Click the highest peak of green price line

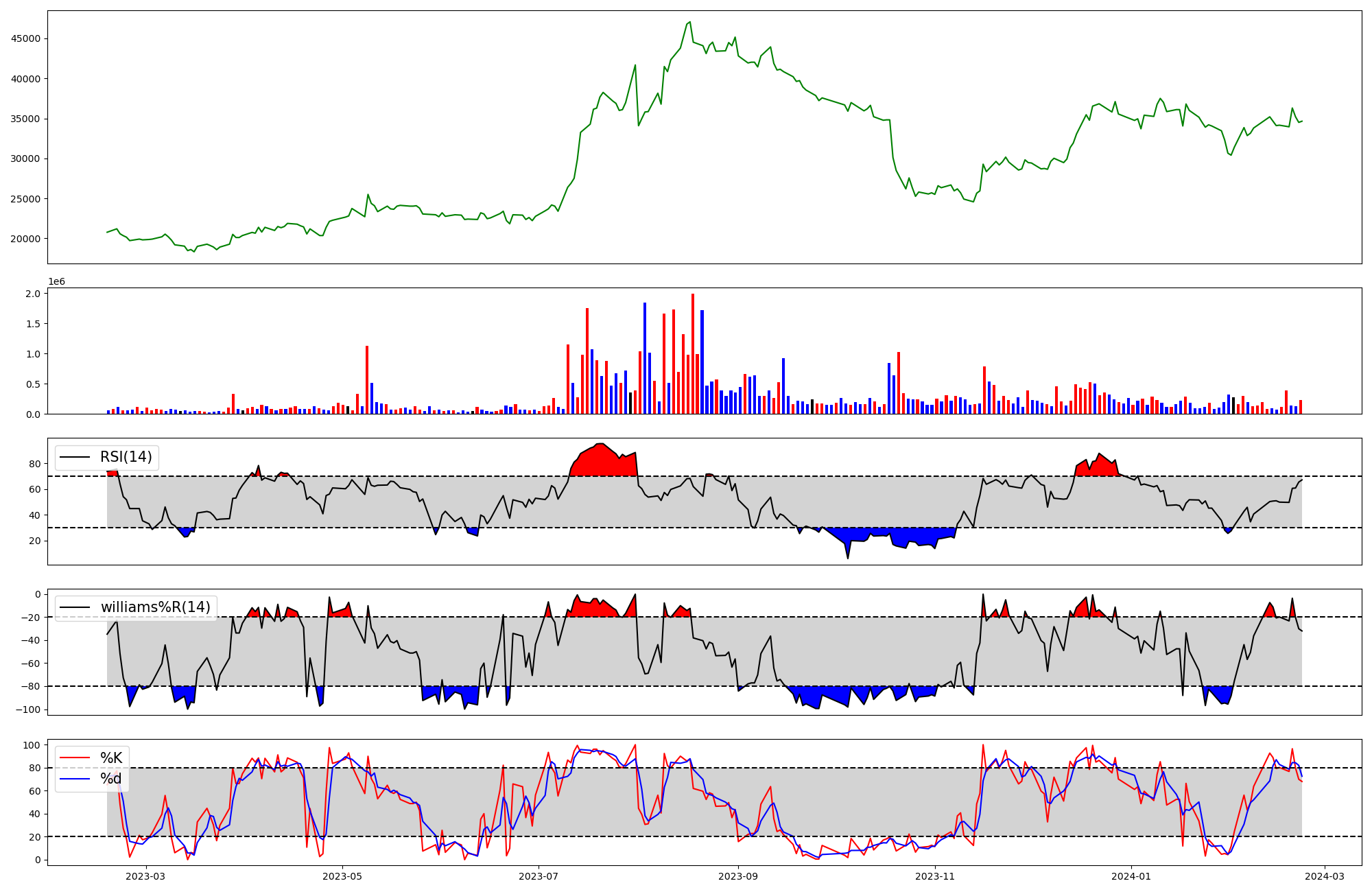(689, 22)
